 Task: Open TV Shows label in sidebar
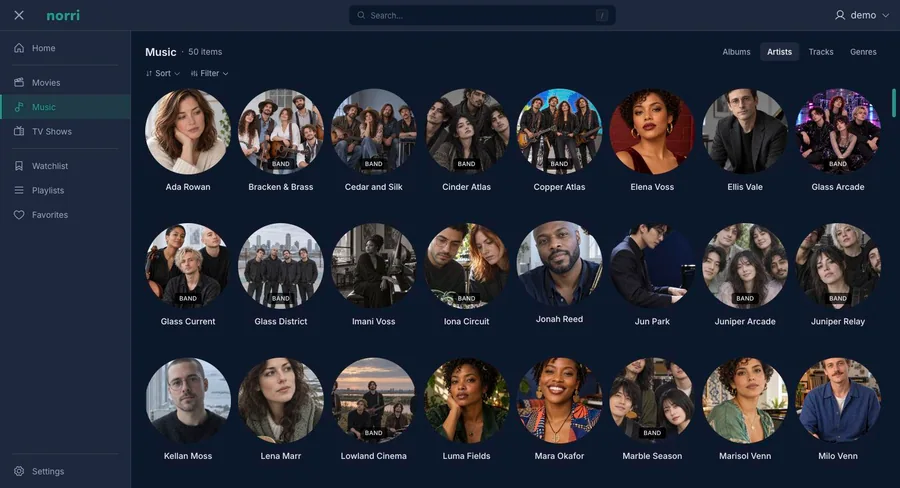pyautogui.click(x=52, y=131)
